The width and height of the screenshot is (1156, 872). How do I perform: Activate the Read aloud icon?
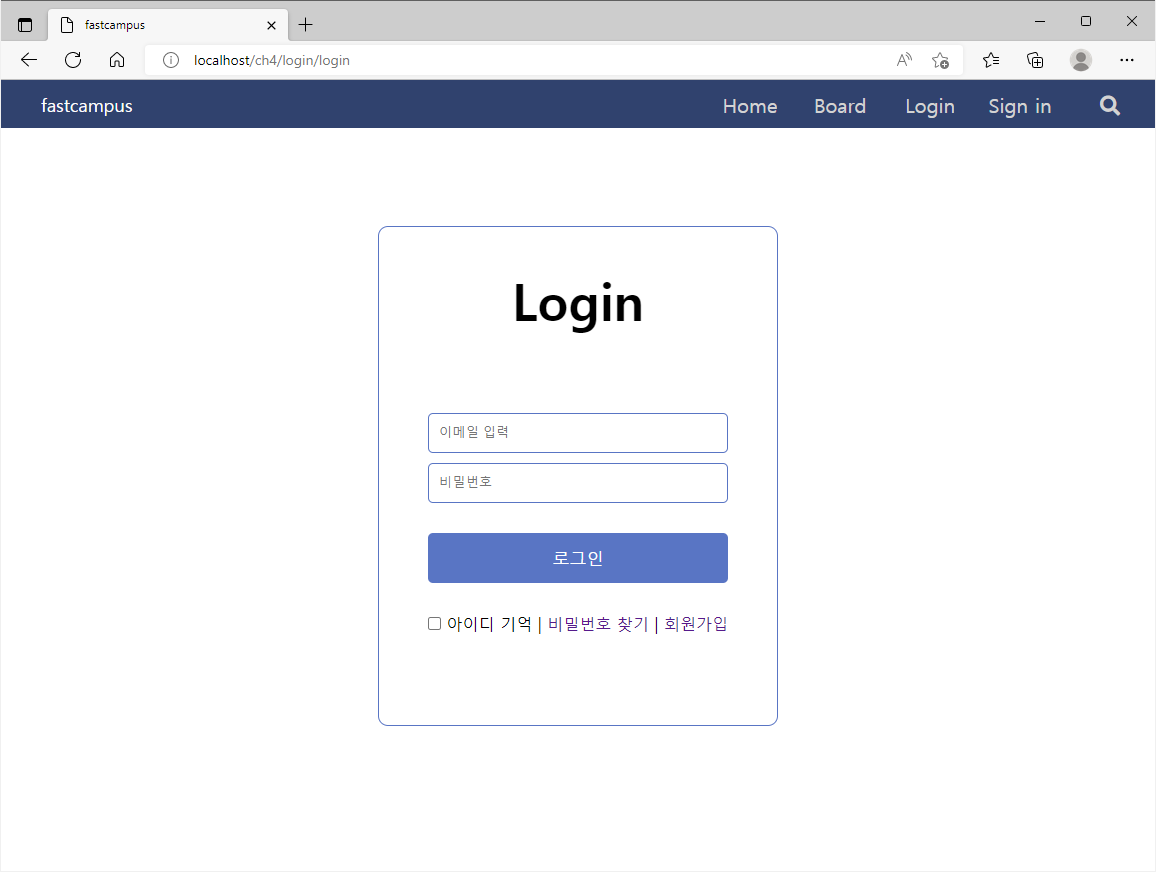pos(904,60)
